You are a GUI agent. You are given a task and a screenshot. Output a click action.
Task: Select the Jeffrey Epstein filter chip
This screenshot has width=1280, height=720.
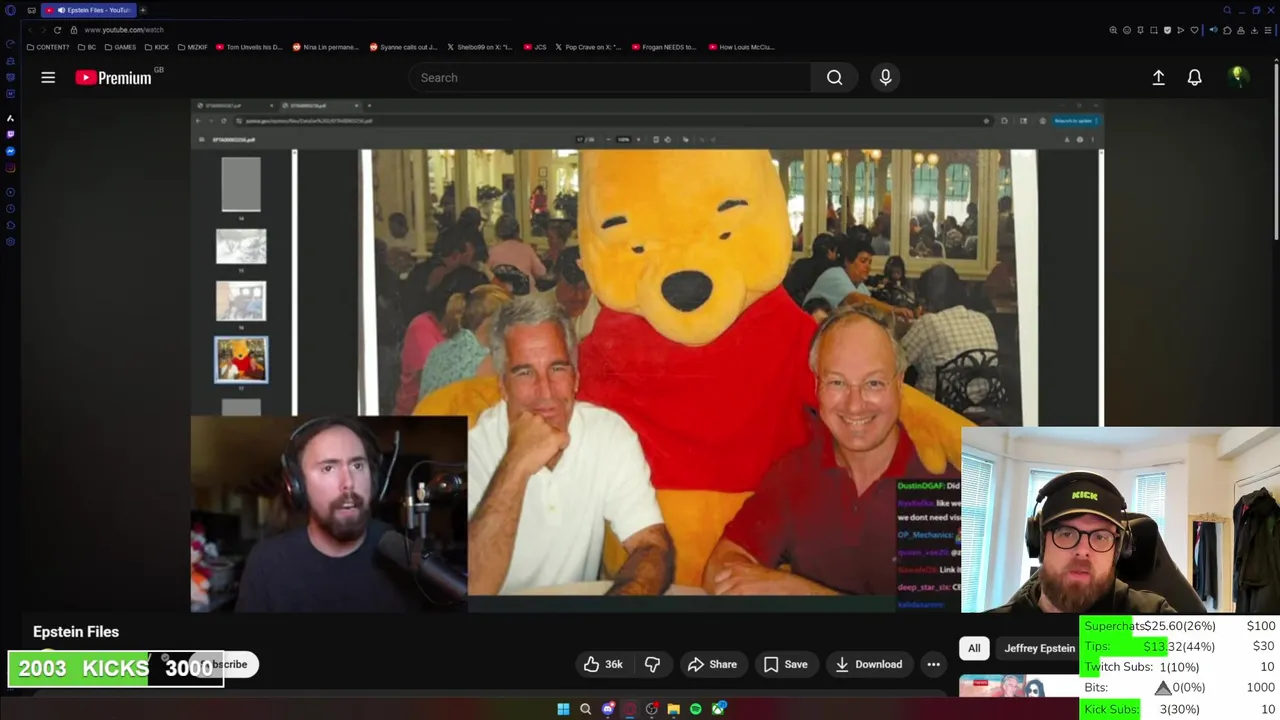click(x=1039, y=648)
